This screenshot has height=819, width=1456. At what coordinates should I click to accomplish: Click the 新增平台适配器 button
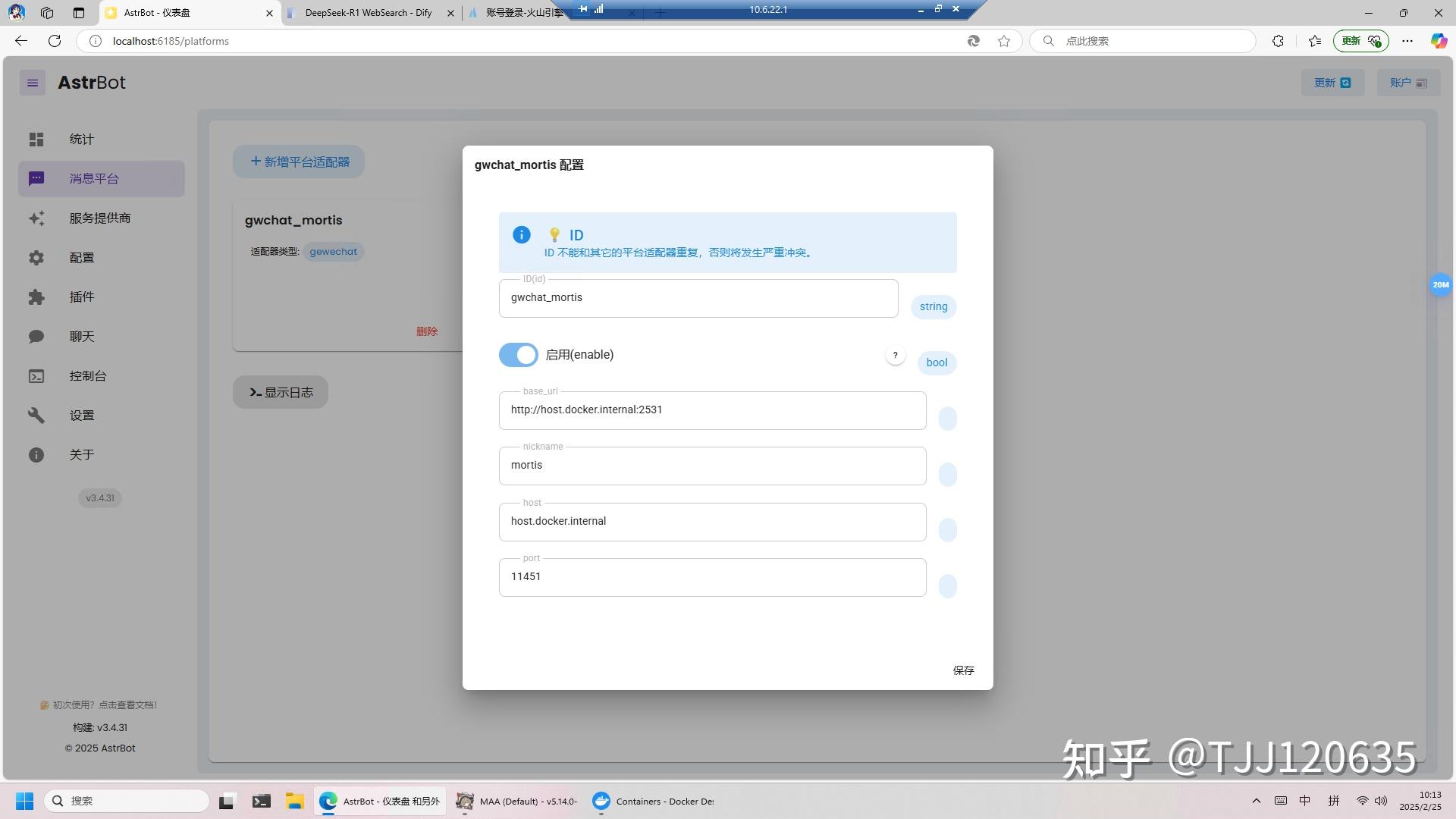298,162
